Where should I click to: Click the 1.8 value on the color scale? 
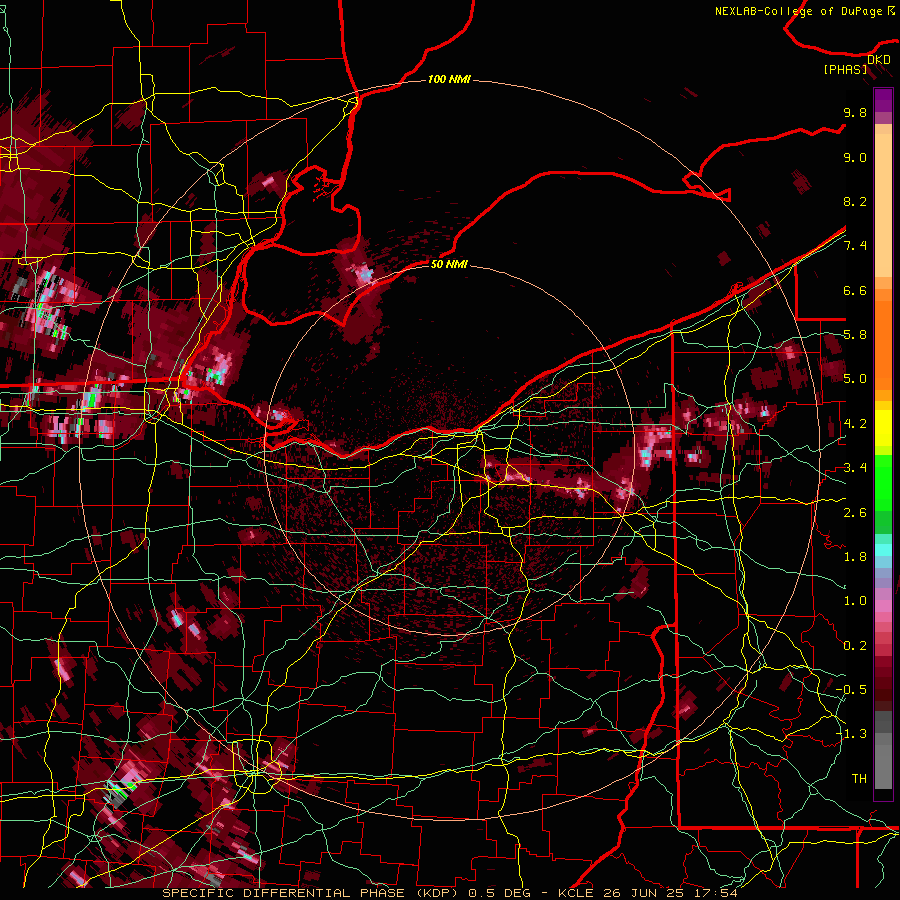pyautogui.click(x=855, y=556)
